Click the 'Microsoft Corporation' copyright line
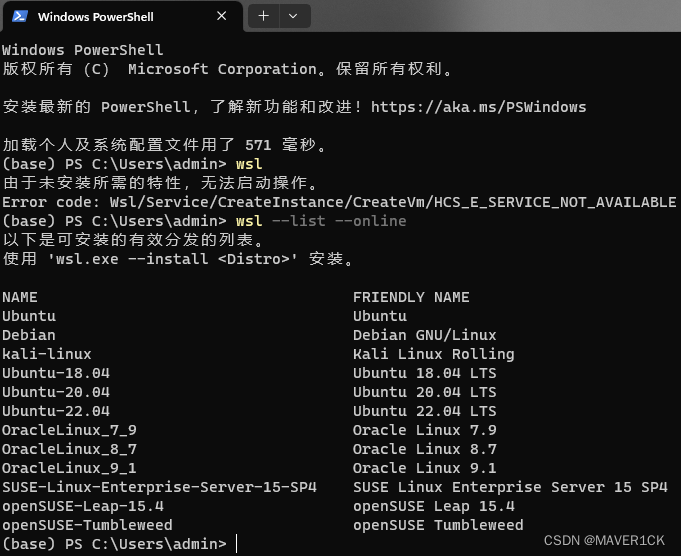681x556 pixels. coord(227,69)
